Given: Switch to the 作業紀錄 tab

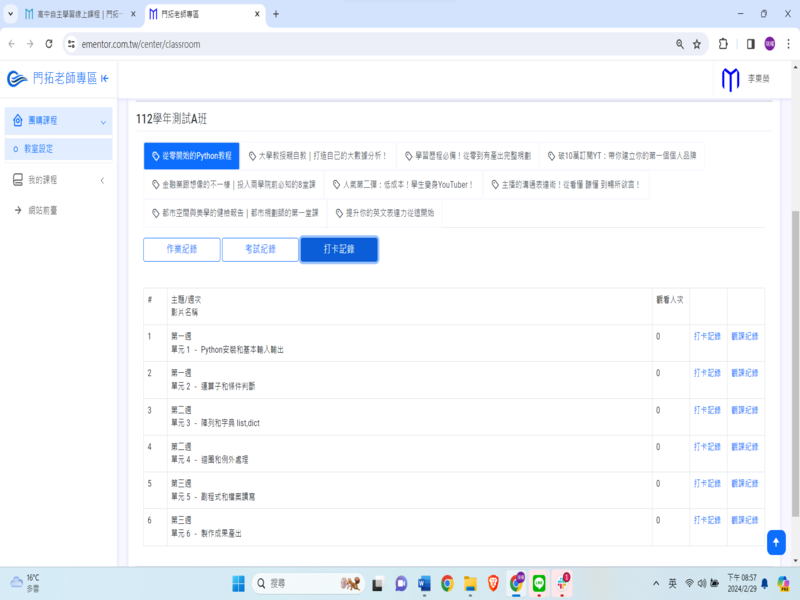Looking at the screenshot, I should tap(181, 250).
